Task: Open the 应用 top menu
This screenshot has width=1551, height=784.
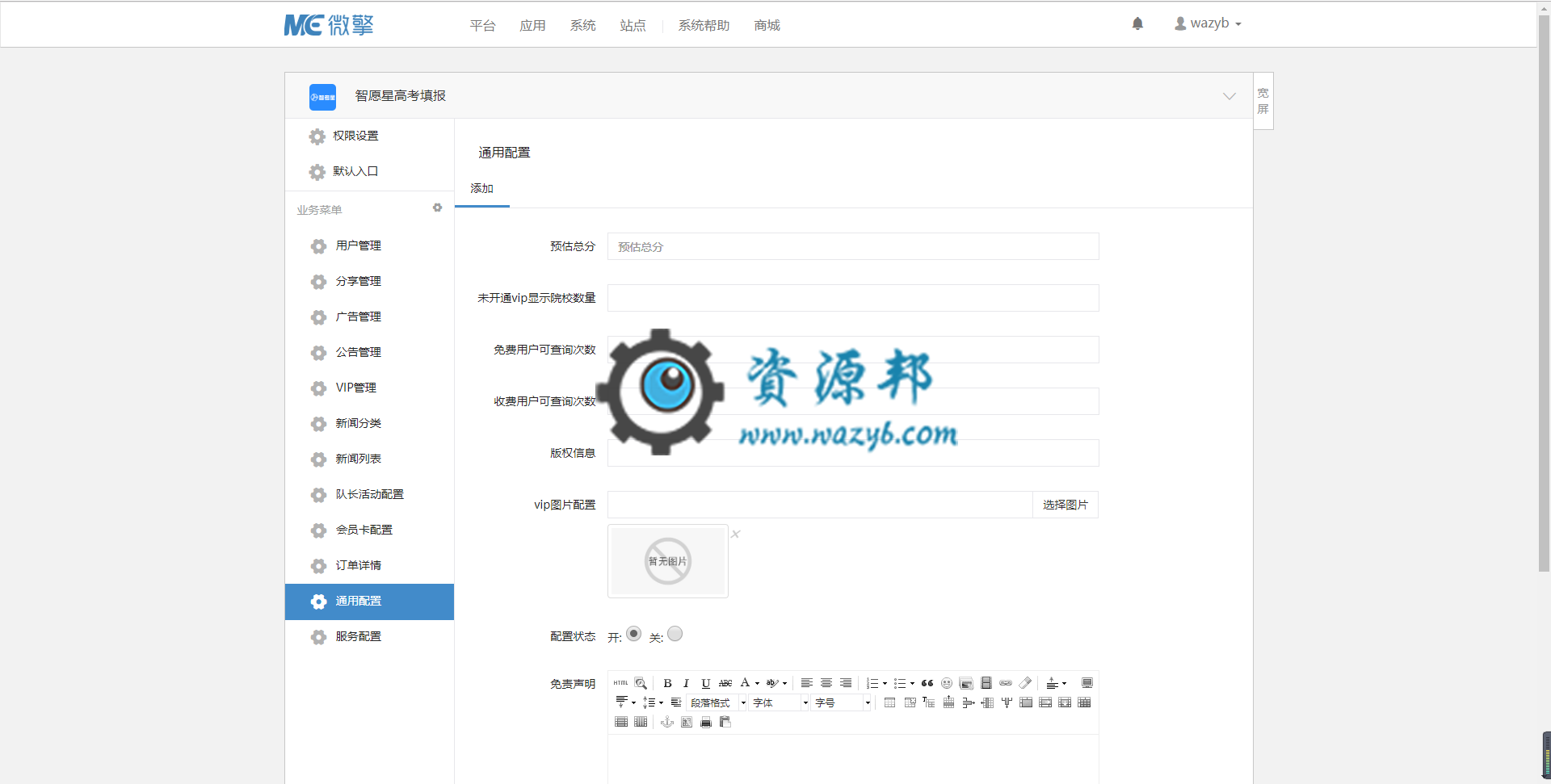Action: pyautogui.click(x=532, y=25)
